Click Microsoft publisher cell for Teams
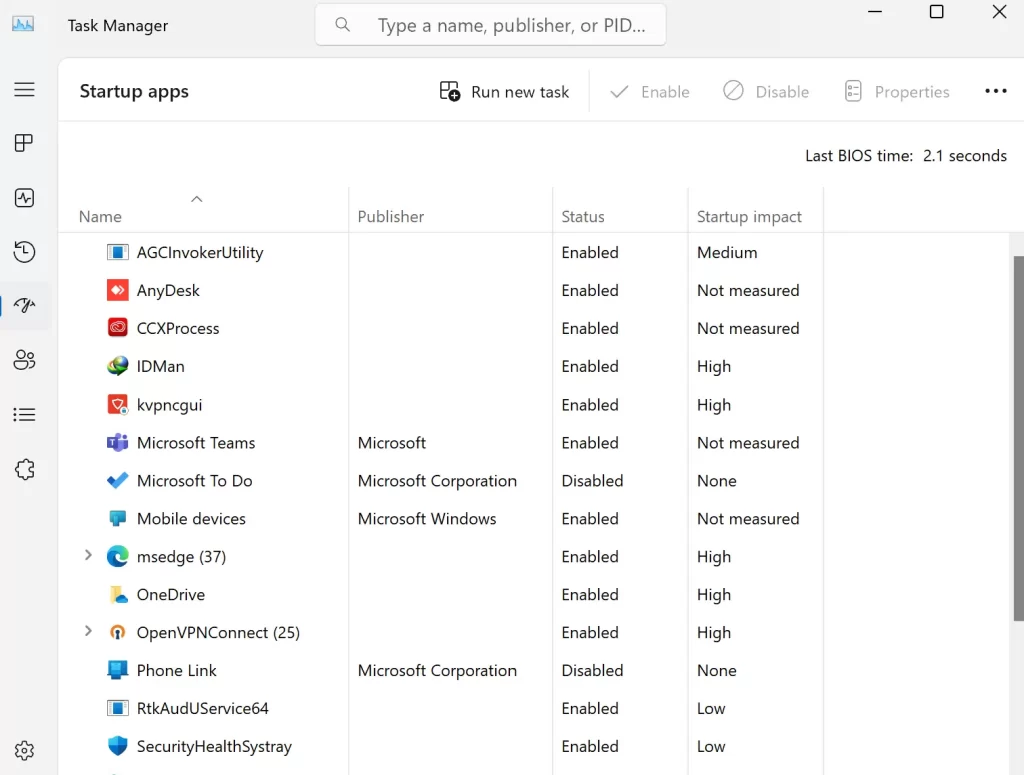 pyautogui.click(x=392, y=443)
